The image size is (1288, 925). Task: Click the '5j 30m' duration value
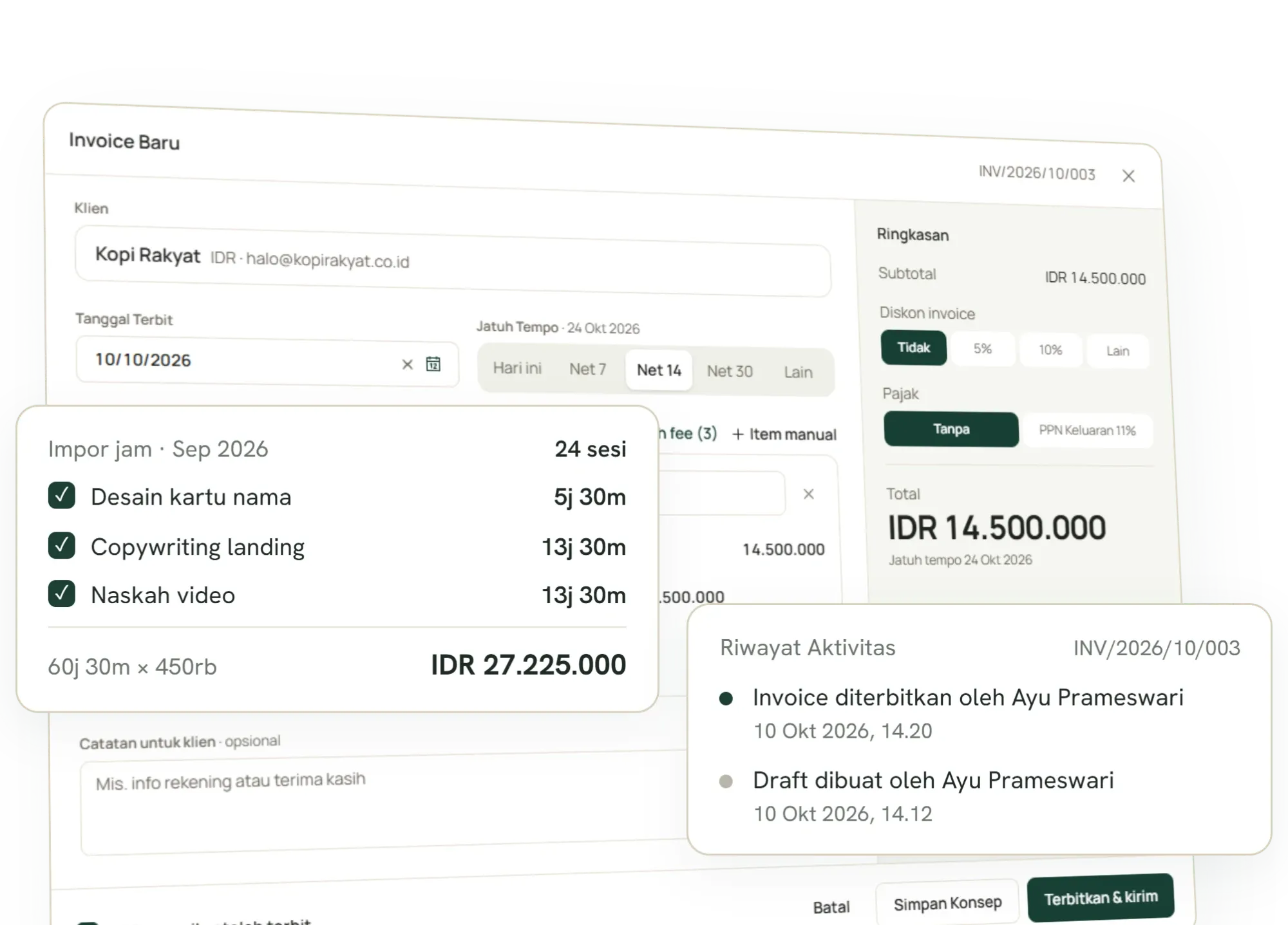point(590,497)
